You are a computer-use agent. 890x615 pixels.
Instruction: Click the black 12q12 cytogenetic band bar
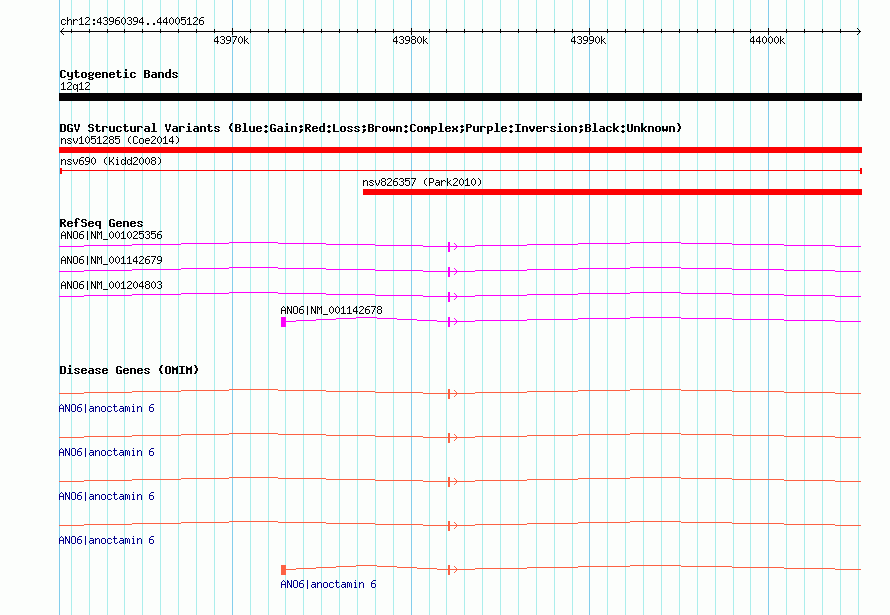(x=460, y=97)
